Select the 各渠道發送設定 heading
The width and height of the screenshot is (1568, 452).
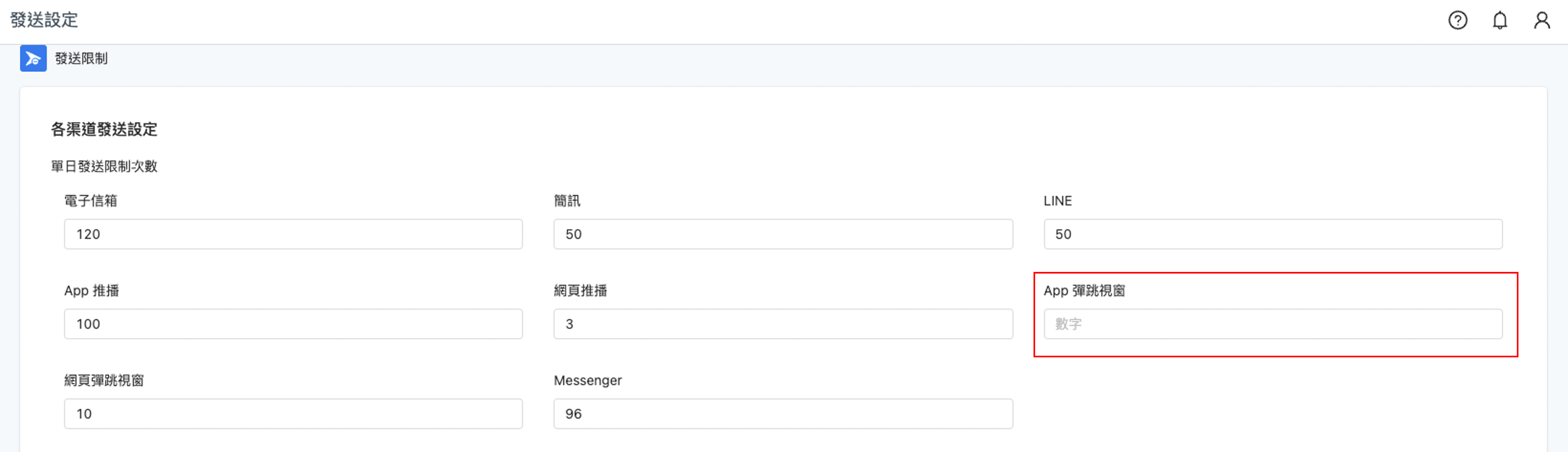pyautogui.click(x=104, y=130)
